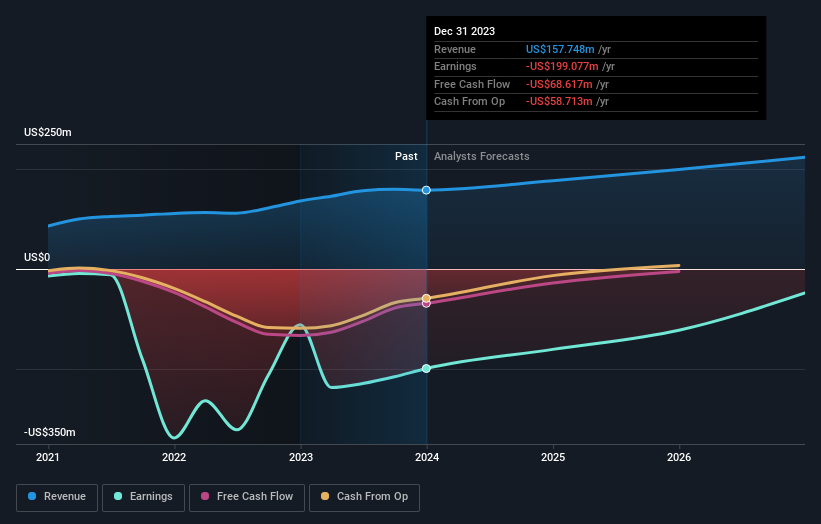Viewport: 821px width, 524px height.
Task: Click the Past section label
Action: click(x=406, y=156)
